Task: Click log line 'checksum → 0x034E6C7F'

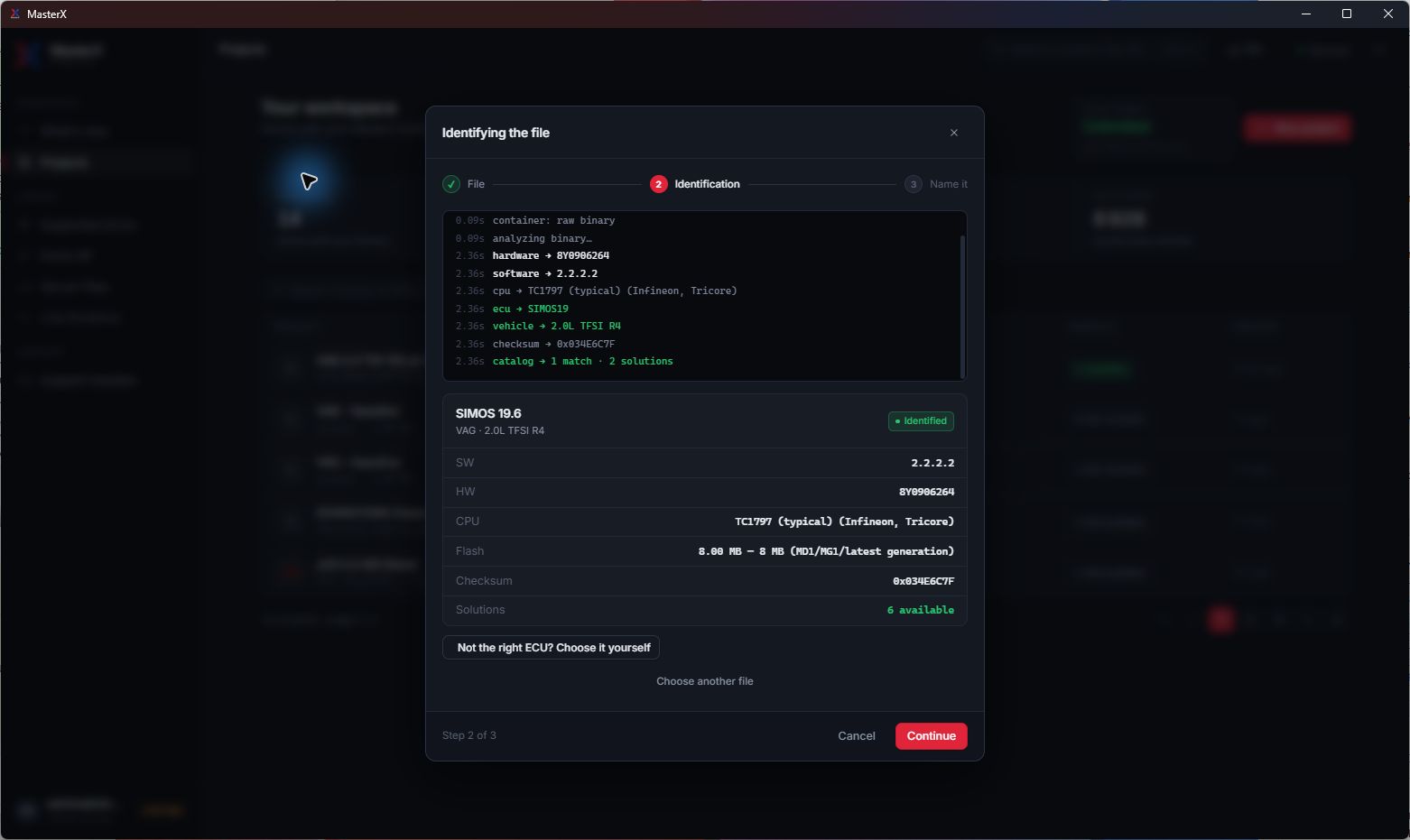Action: [x=553, y=344]
